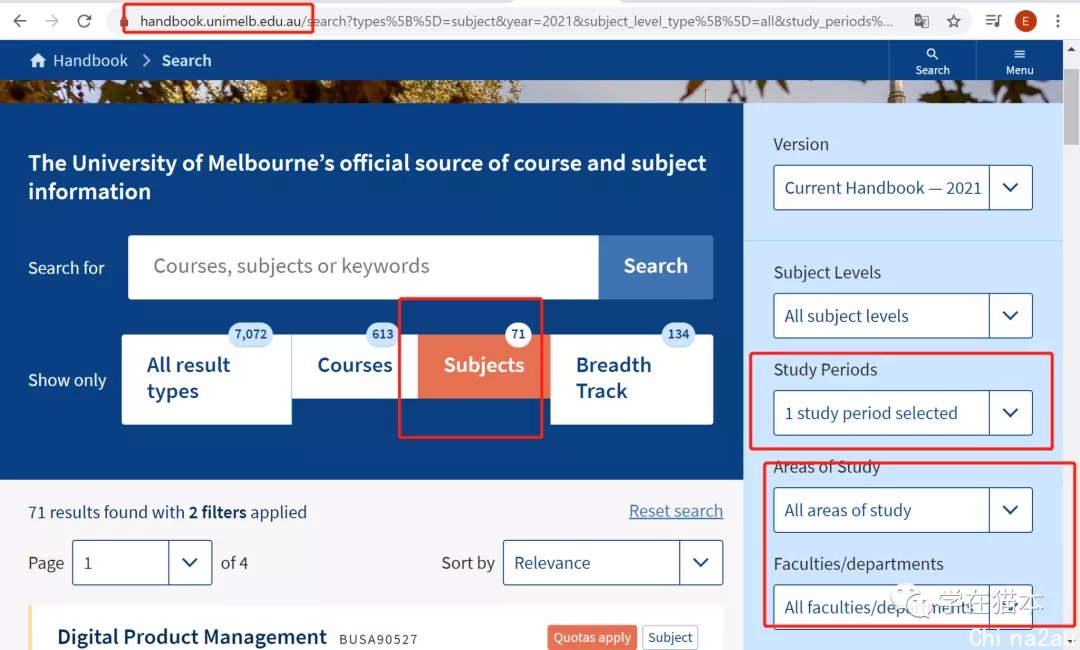The width and height of the screenshot is (1080, 650).
Task: Click the Quotas apply badge
Action: [592, 638]
